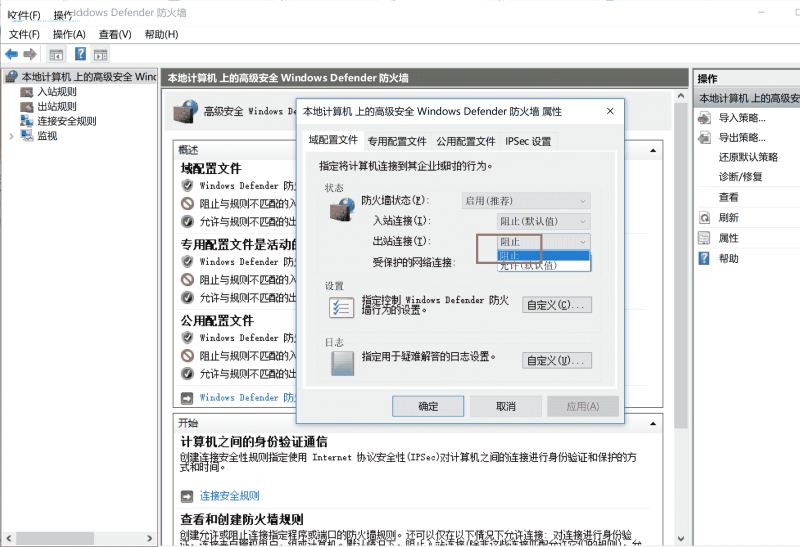The width and height of the screenshot is (800, 547).
Task: Click the 属性 properties icon
Action: [x=704, y=238]
